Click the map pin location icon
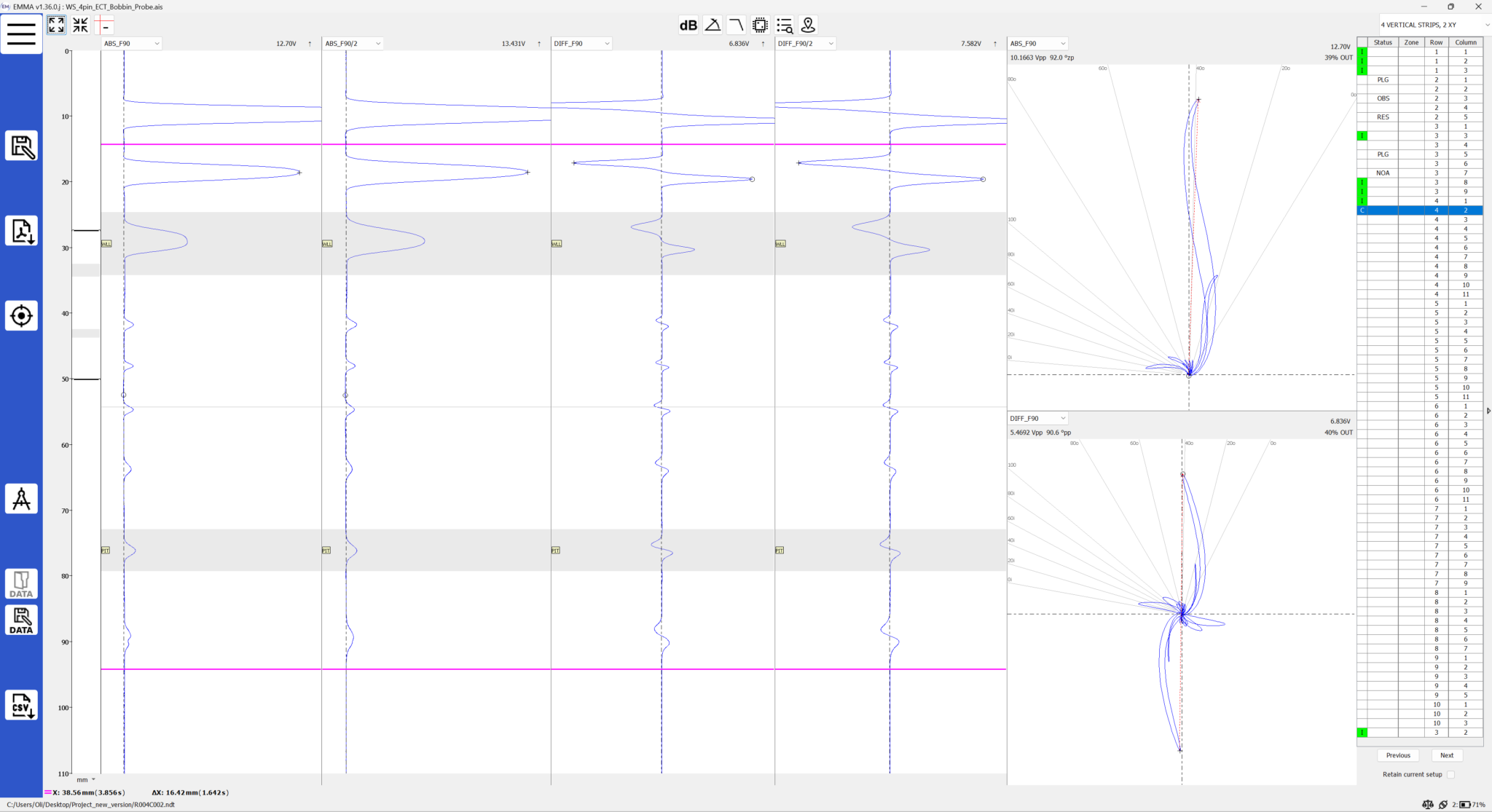 [808, 25]
